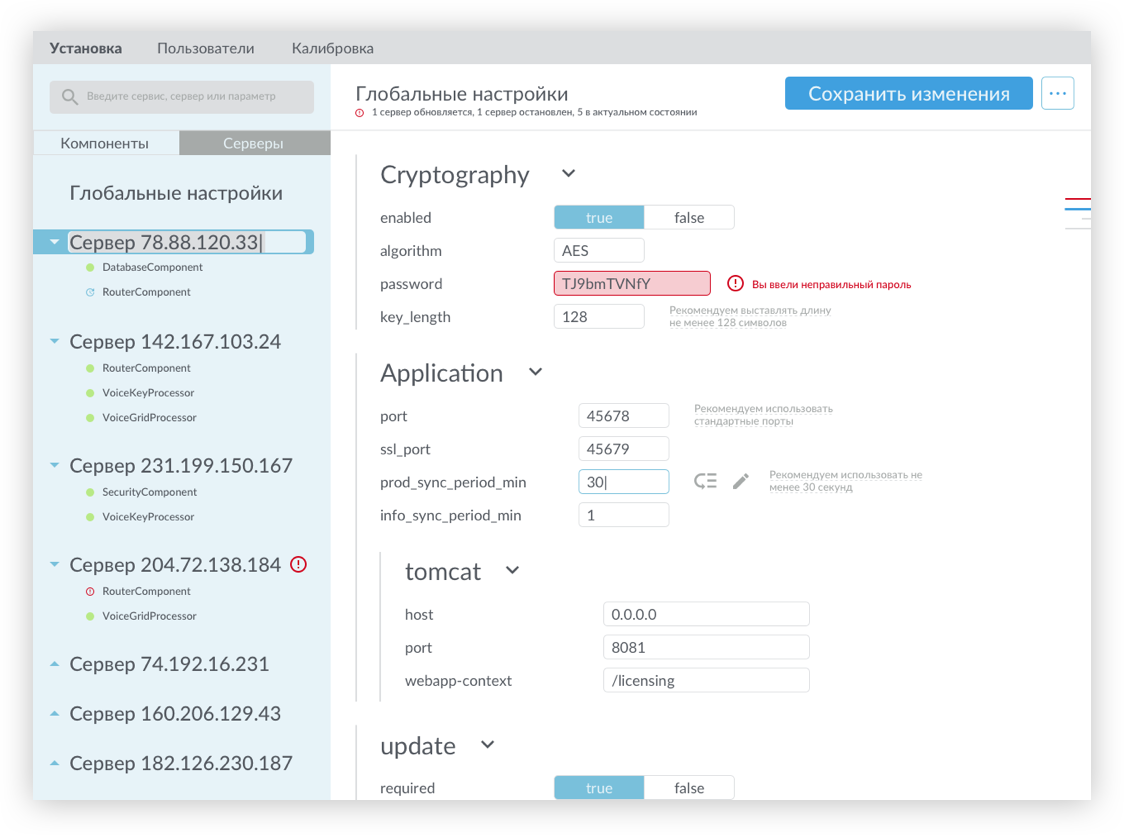Click the search magnifier icon
This screenshot has width=1124, height=835.
coord(70,97)
